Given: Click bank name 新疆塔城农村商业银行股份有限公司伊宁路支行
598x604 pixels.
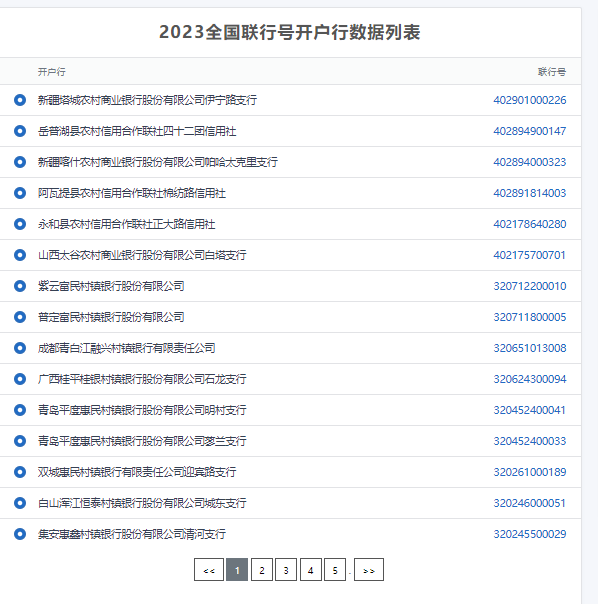Looking at the screenshot, I should tap(147, 100).
